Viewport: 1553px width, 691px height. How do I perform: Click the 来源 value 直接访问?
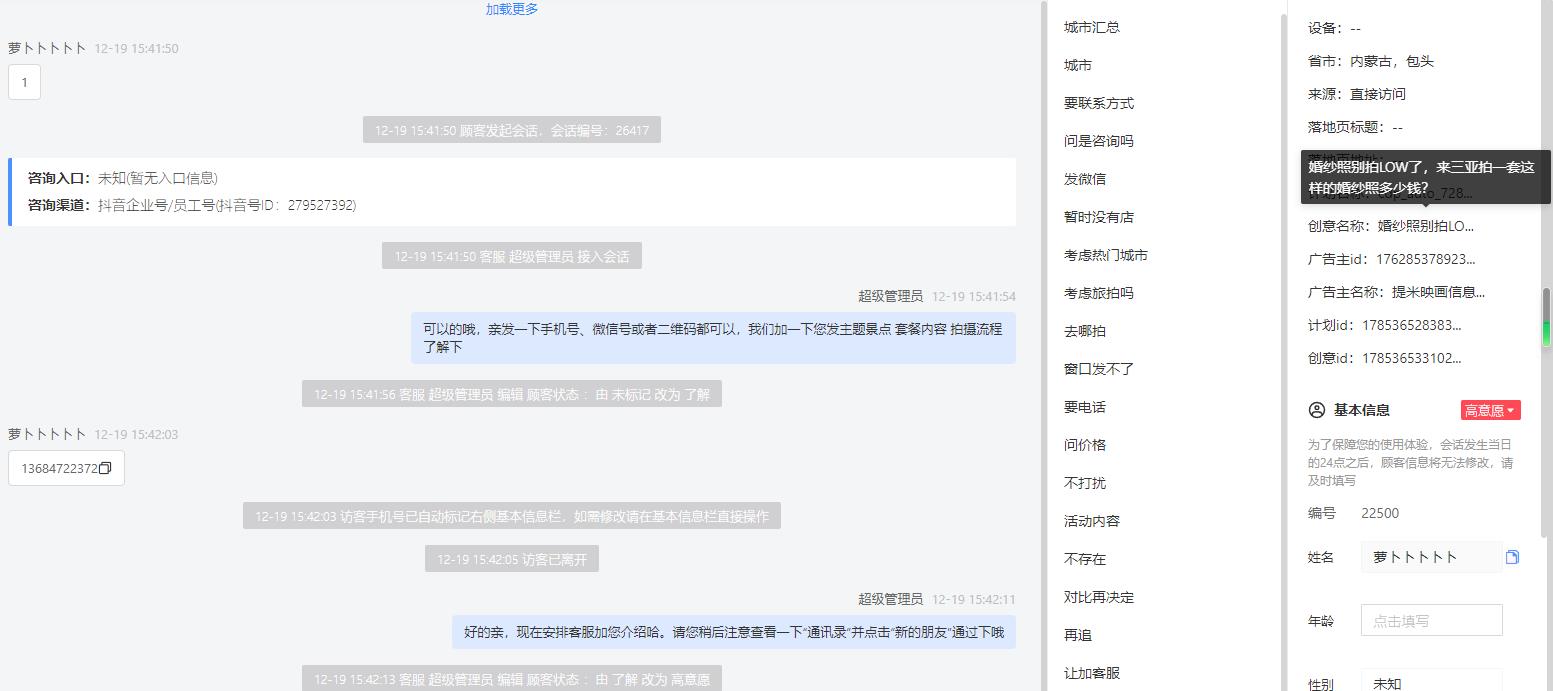click(1378, 94)
